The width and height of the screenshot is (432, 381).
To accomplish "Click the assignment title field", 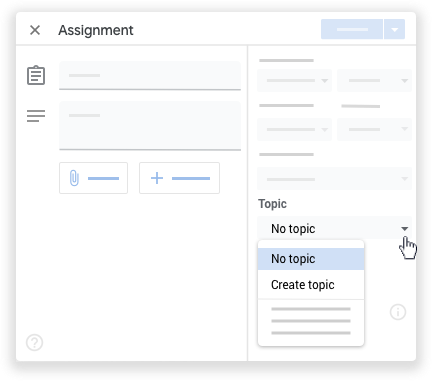I will [150, 76].
